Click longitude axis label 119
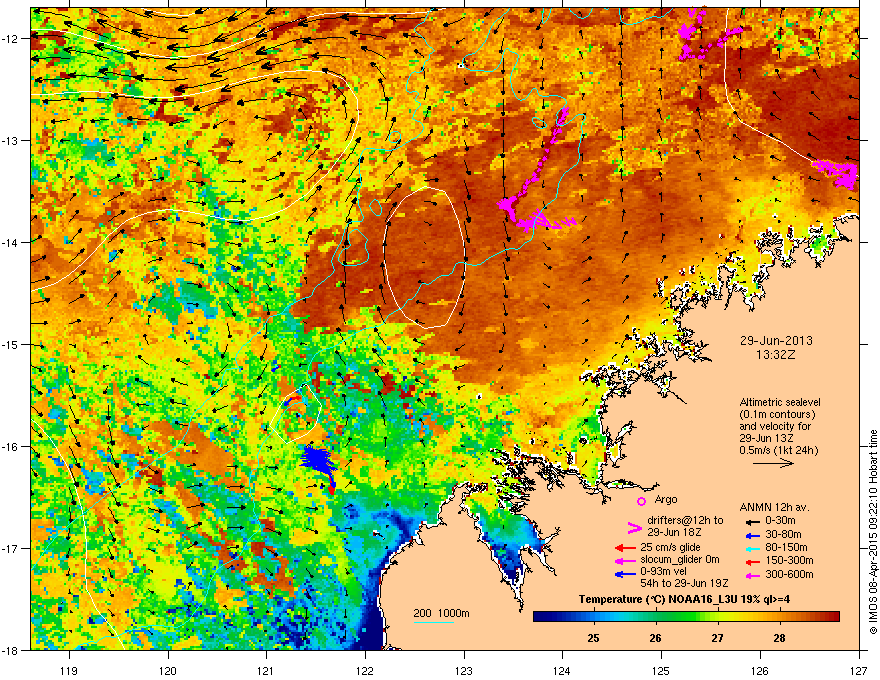The image size is (880, 680). click(x=69, y=670)
